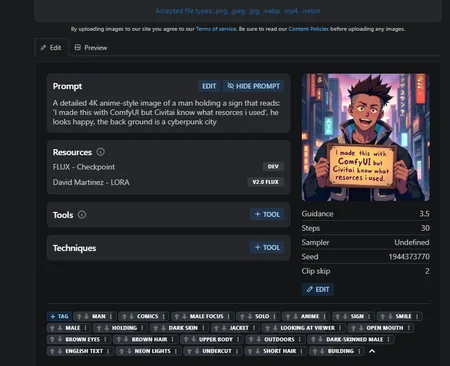Click the Resources info icon
Image resolution: width=450 pixels, height=366 pixels.
click(100, 152)
